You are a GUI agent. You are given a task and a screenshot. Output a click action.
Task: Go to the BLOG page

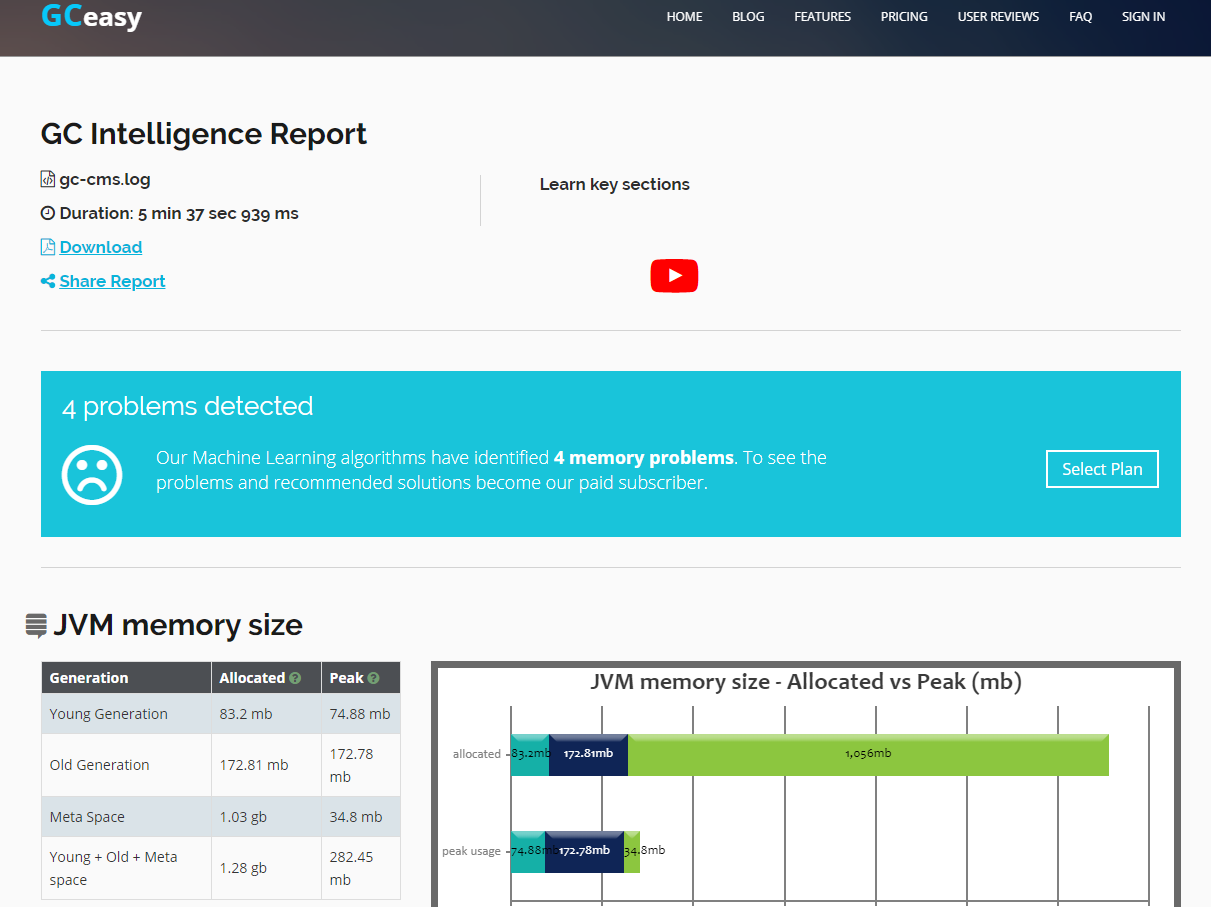coord(748,17)
